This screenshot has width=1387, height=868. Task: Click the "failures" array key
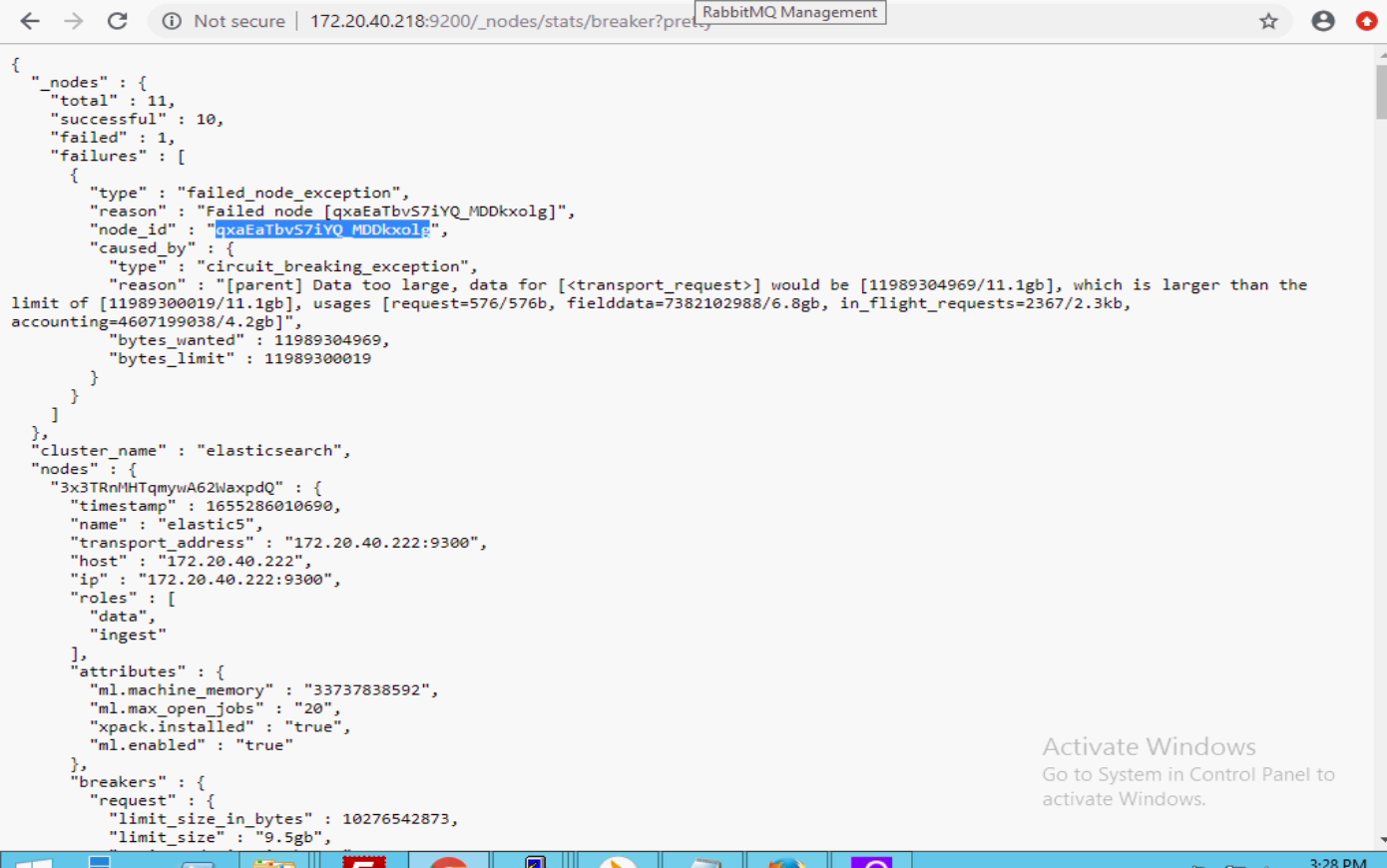[99, 156]
